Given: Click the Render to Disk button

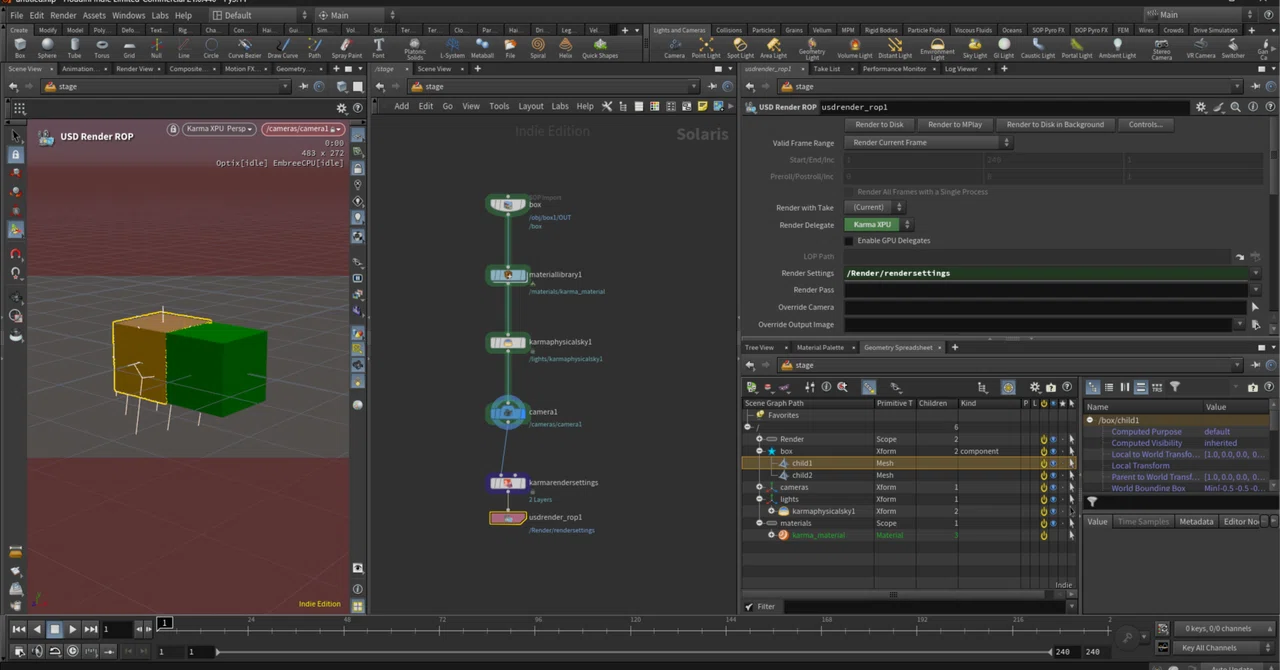Looking at the screenshot, I should pyautogui.click(x=879, y=125).
